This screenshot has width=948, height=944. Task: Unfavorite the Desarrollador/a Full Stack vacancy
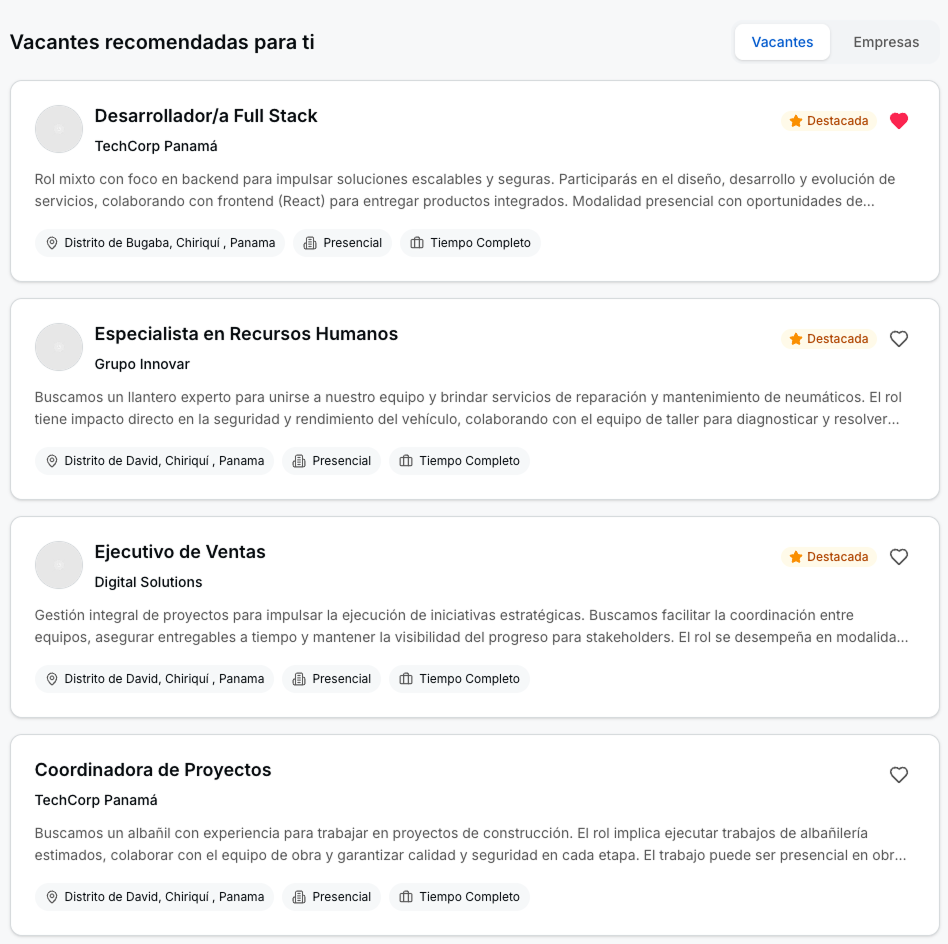coord(898,120)
